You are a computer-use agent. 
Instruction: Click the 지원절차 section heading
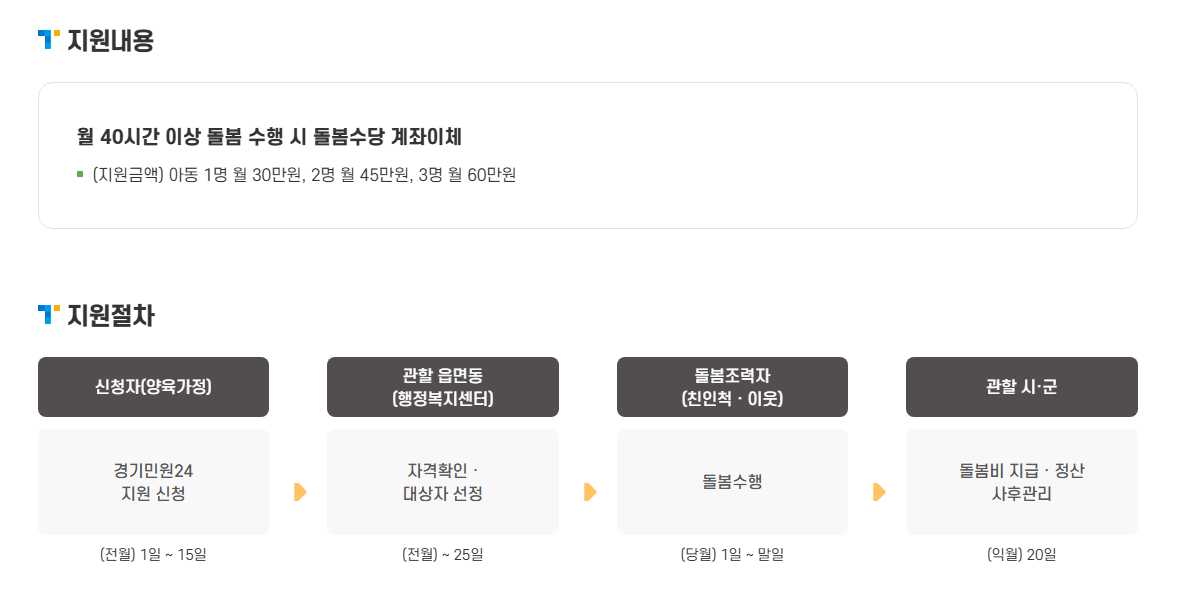click(110, 315)
